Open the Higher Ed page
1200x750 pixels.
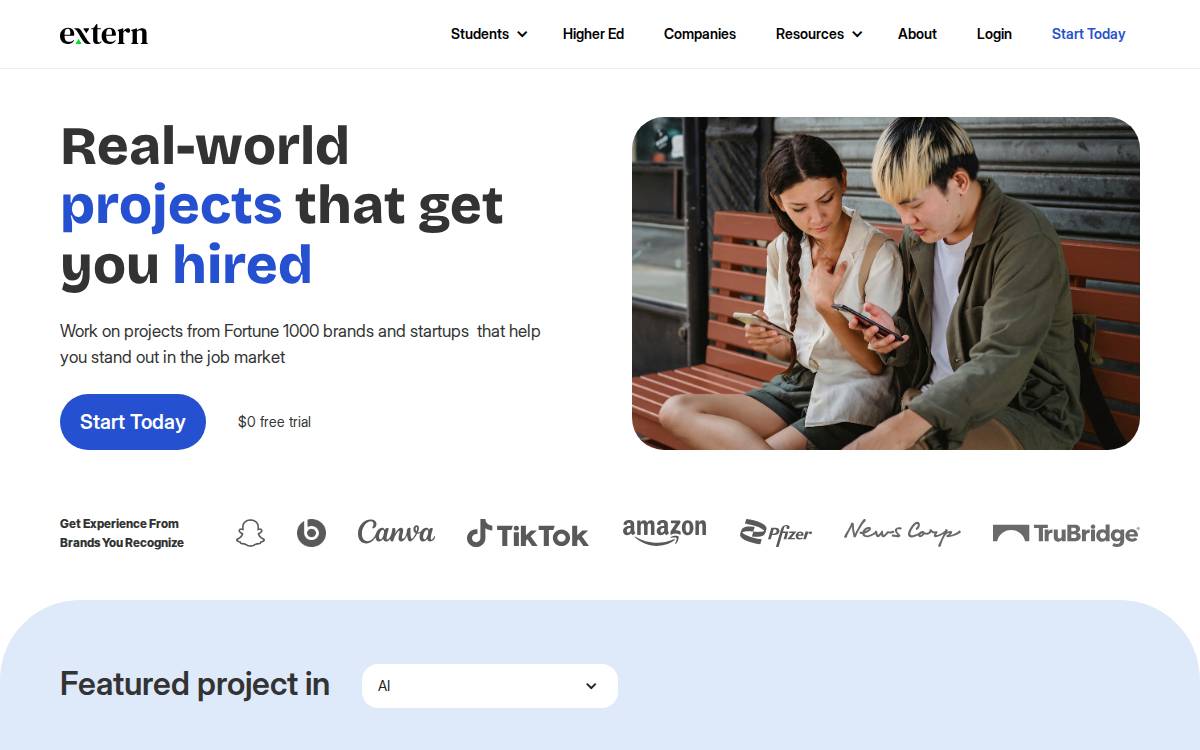pos(593,34)
